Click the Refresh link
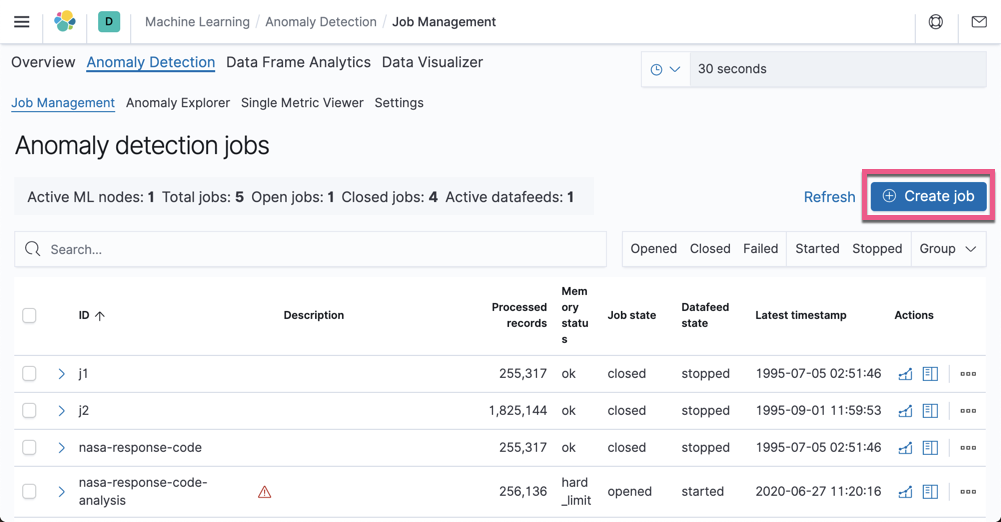 point(829,197)
